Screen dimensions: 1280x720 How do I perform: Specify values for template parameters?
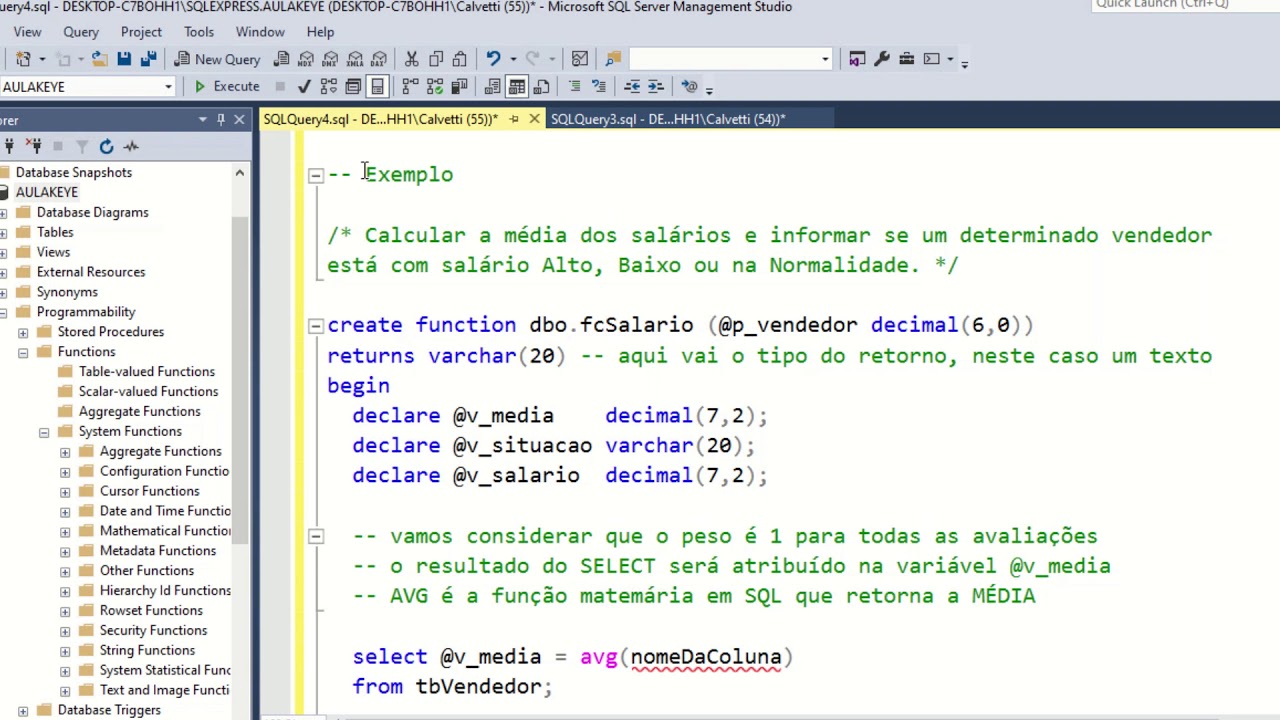coord(689,86)
